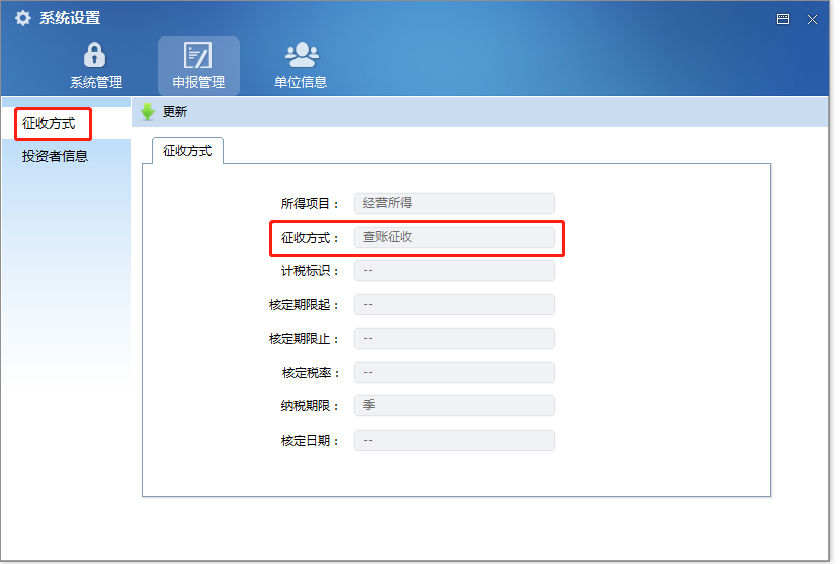Click the 更新 button label
The image size is (840, 564).
tap(175, 112)
